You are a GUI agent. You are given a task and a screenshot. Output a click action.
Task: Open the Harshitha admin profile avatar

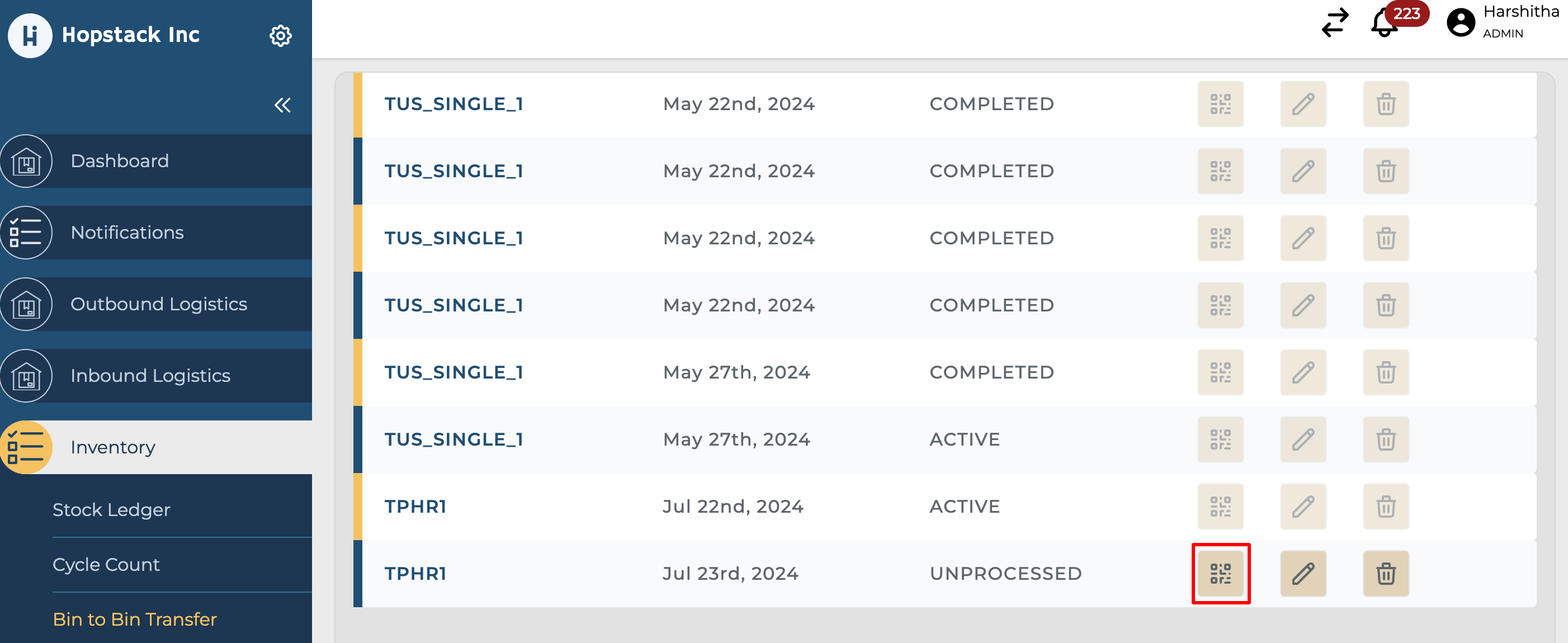[x=1460, y=23]
